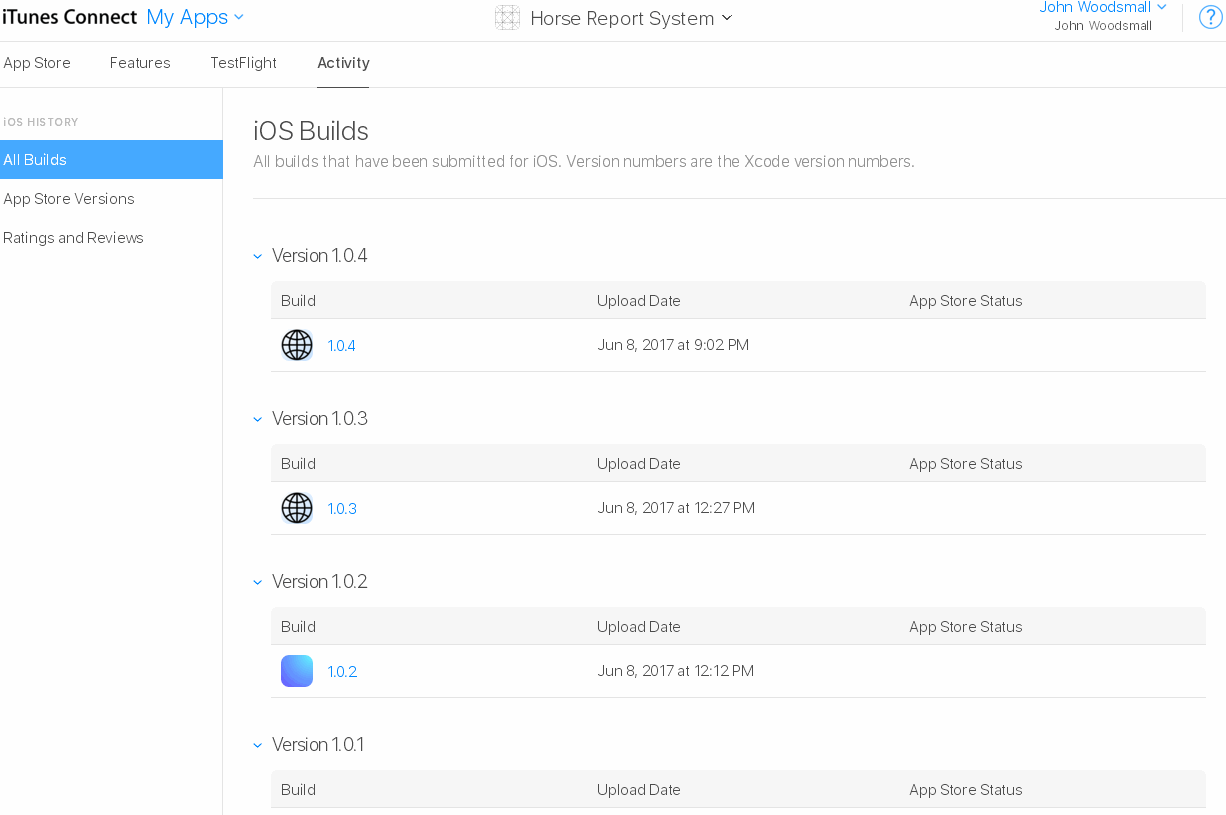Open build 1.0.4 link
1226x815 pixels.
pyautogui.click(x=342, y=346)
